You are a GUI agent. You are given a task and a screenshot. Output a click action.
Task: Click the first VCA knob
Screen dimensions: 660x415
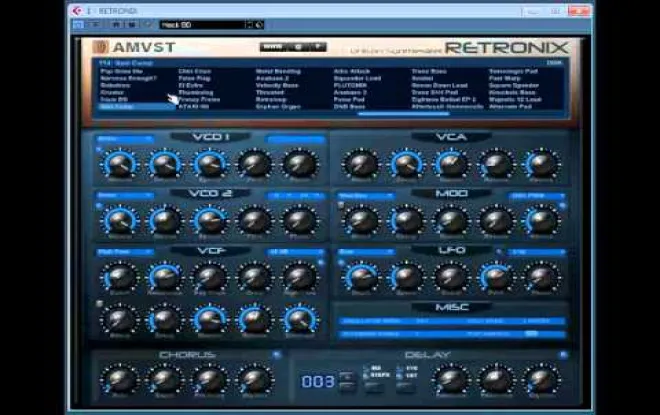point(361,164)
